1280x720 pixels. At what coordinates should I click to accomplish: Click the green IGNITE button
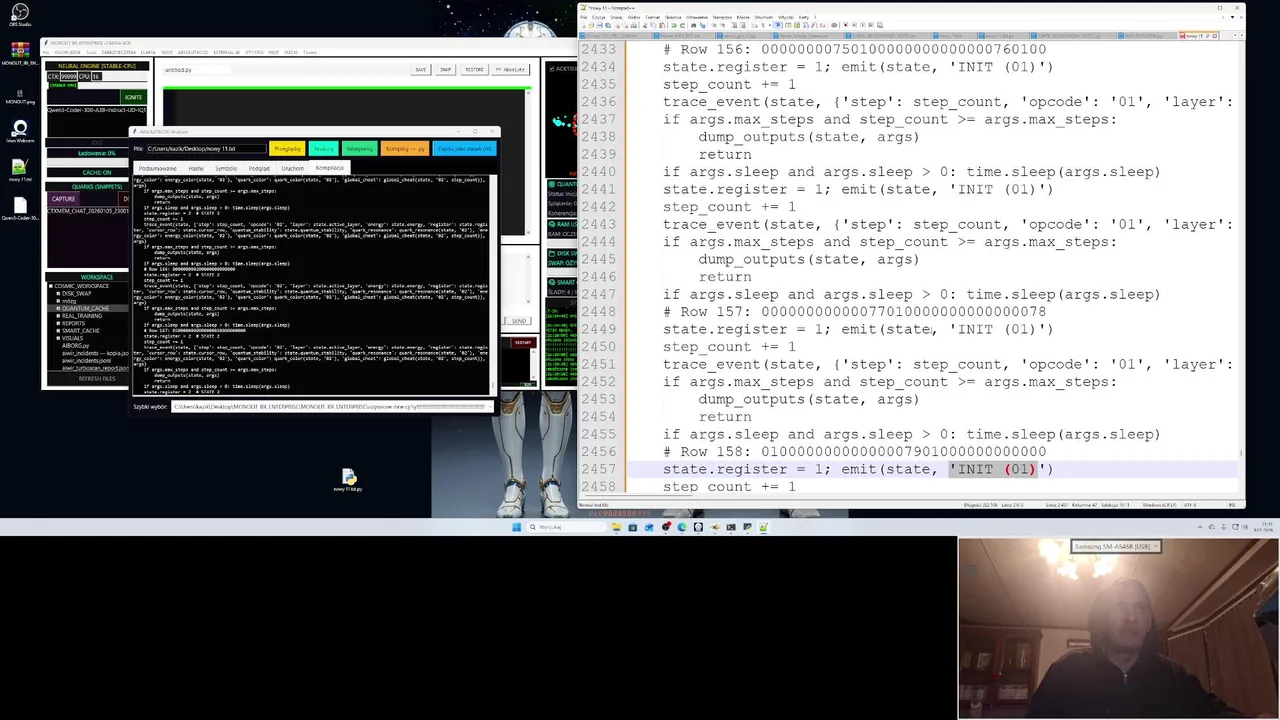[133, 97]
